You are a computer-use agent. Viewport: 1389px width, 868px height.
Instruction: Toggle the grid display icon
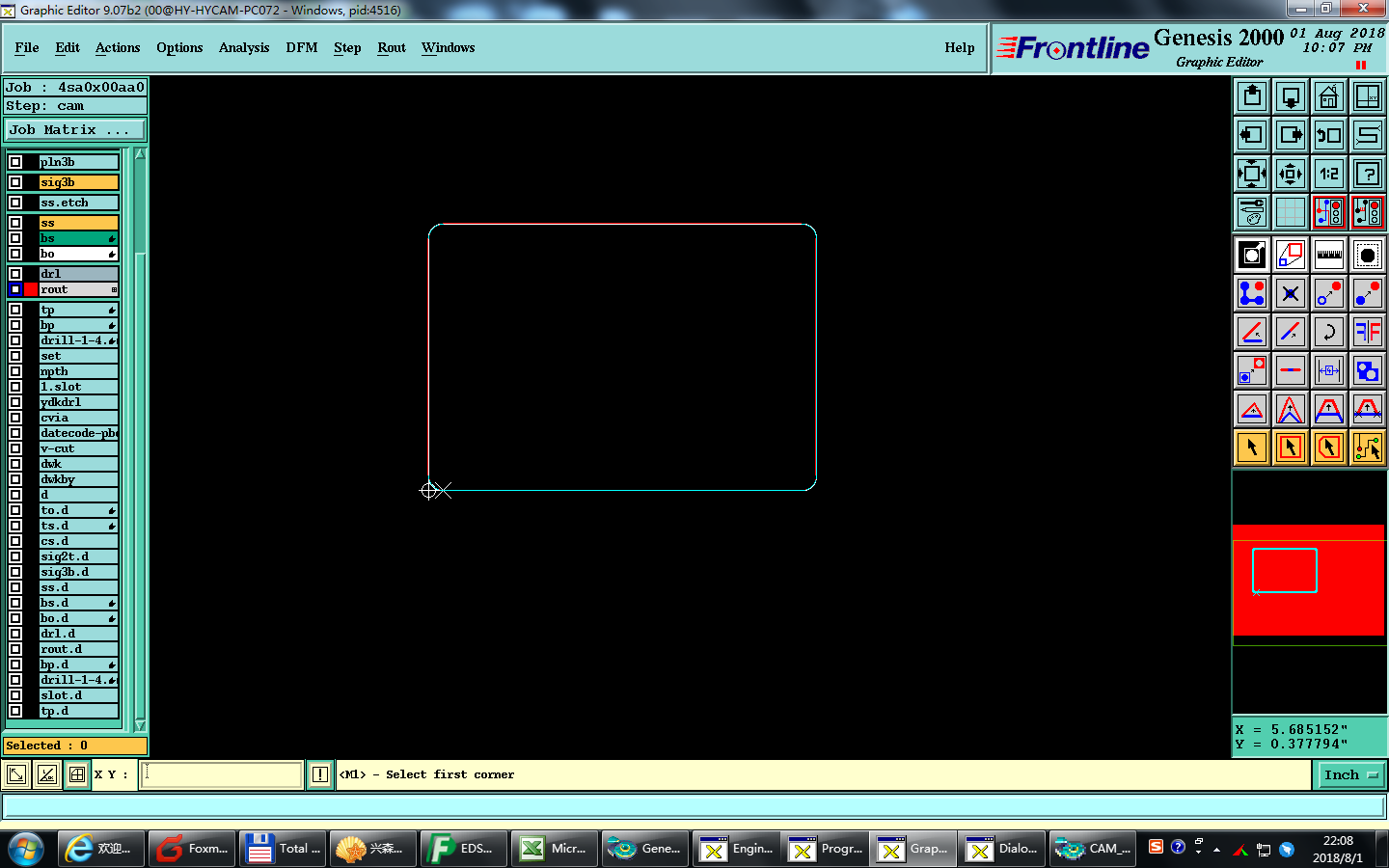[x=1291, y=212]
